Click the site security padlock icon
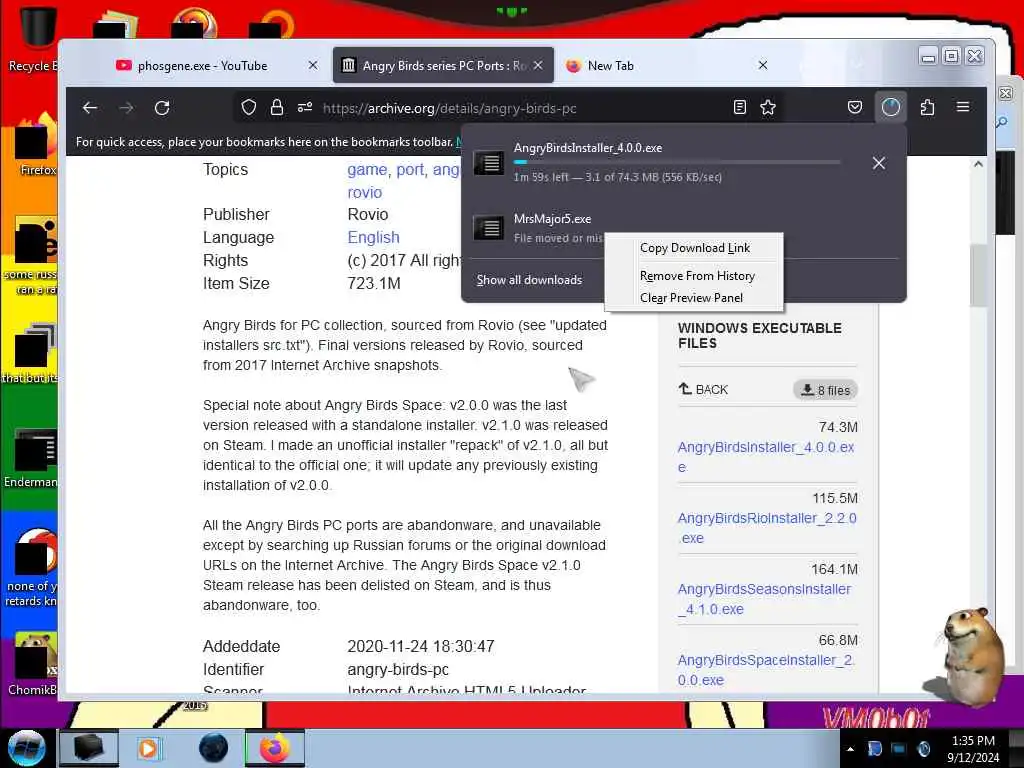The width and height of the screenshot is (1024, 768). [277, 107]
